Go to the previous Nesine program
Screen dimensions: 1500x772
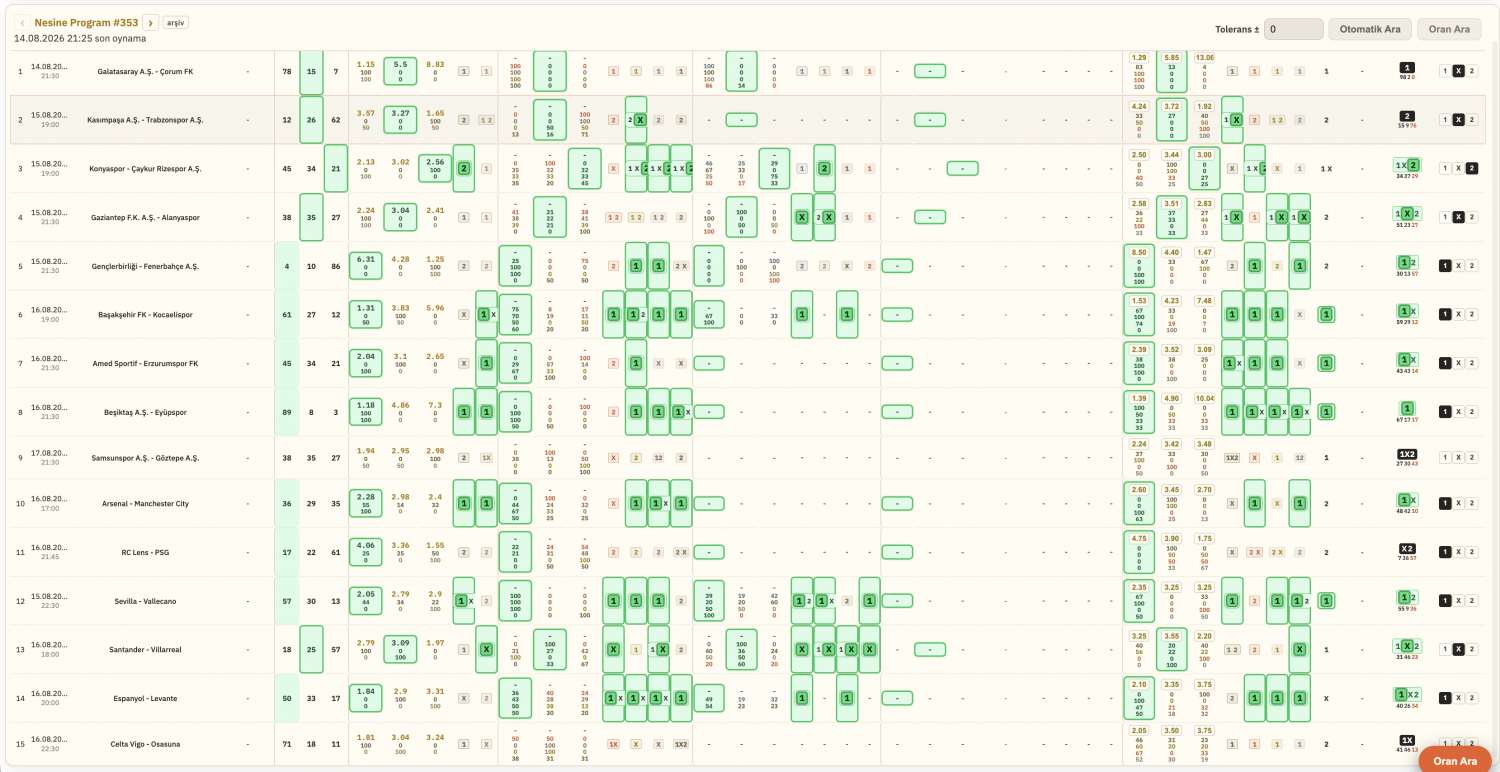[22, 22]
